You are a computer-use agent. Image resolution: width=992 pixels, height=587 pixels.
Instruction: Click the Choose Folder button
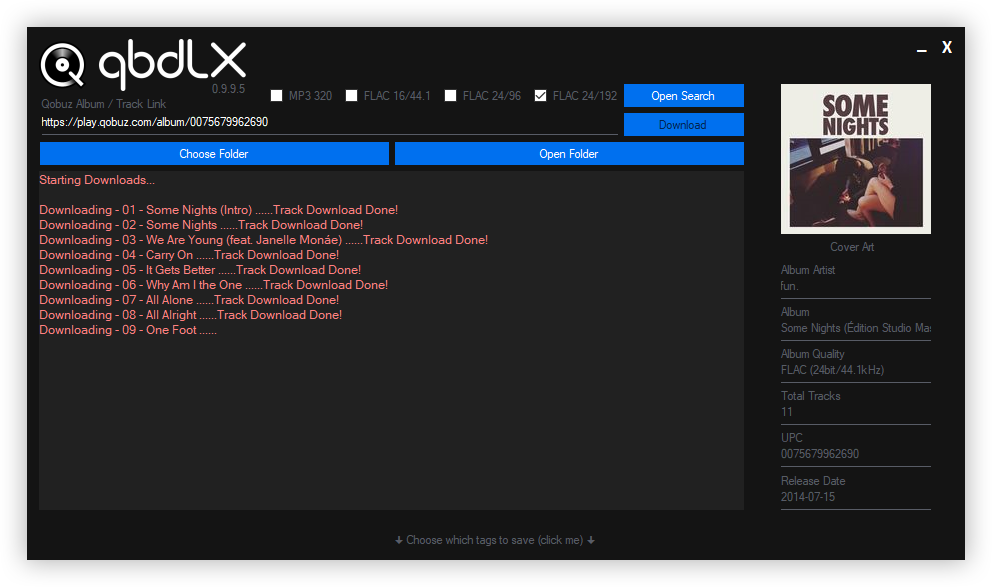point(214,154)
